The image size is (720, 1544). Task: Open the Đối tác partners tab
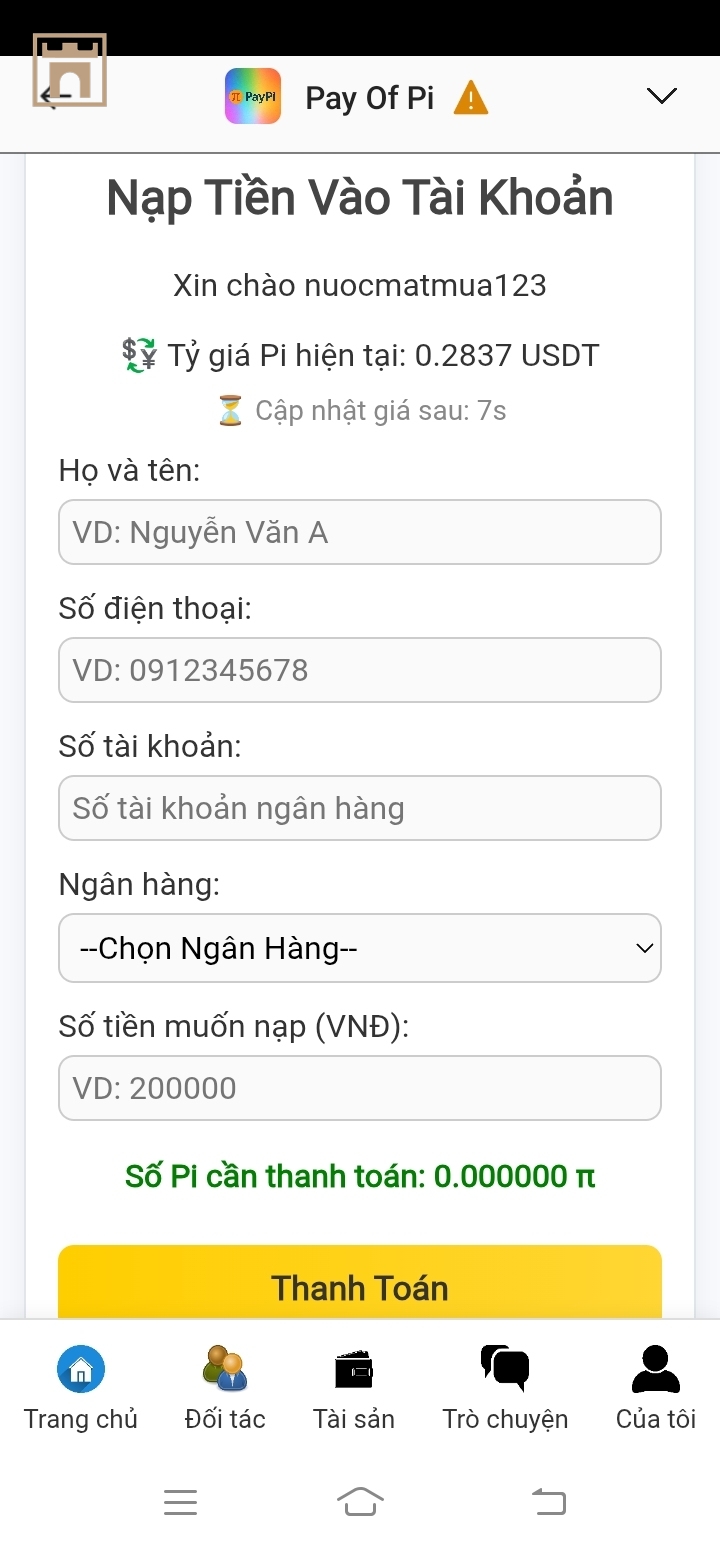(225, 1389)
